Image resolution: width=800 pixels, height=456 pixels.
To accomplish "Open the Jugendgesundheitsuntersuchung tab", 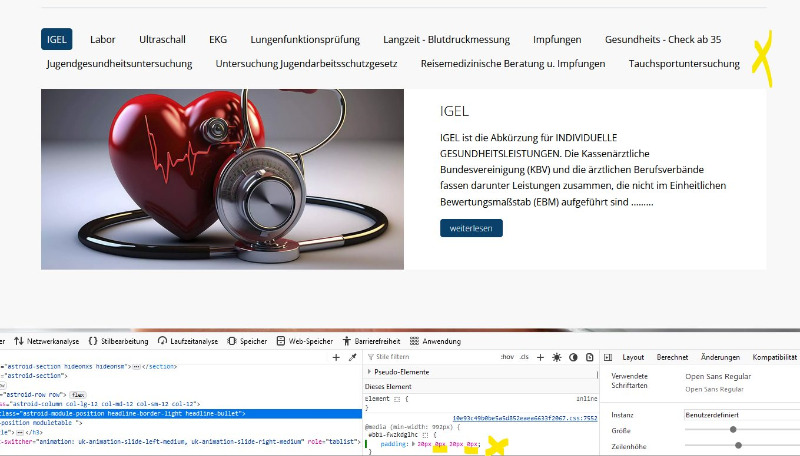I will point(119,64).
